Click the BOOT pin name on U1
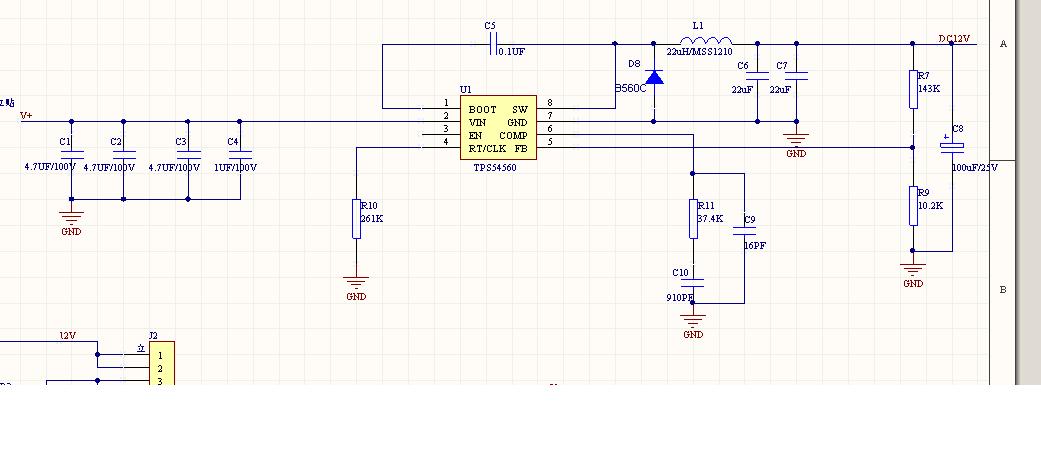Viewport: 1041px width, 450px height. [x=483, y=110]
